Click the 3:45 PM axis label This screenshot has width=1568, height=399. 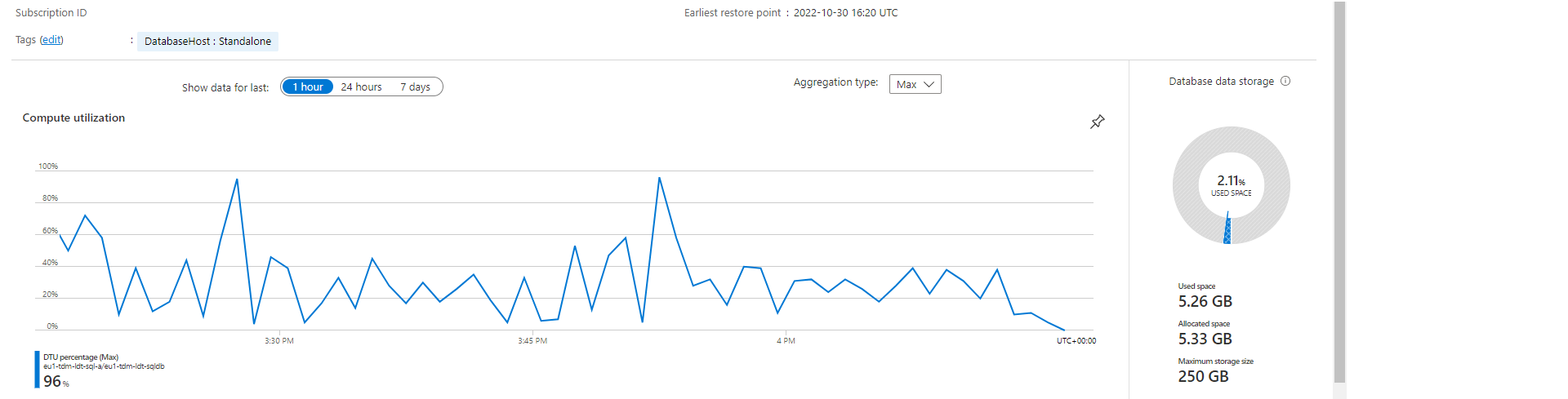[532, 341]
